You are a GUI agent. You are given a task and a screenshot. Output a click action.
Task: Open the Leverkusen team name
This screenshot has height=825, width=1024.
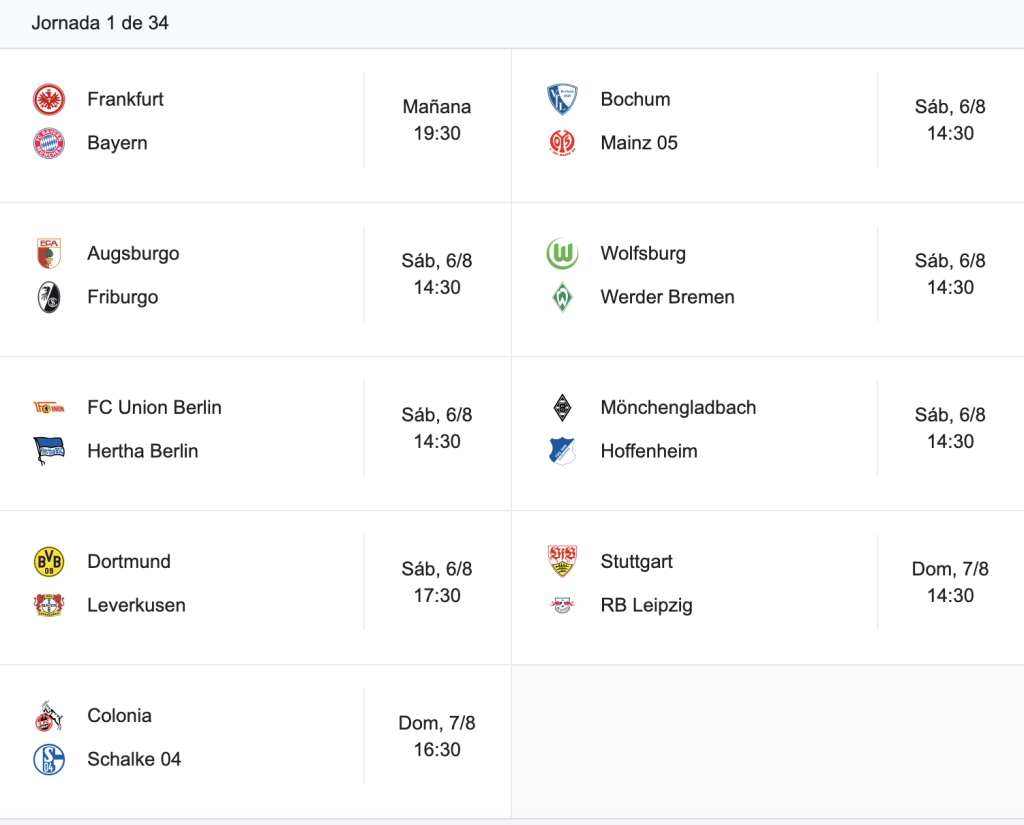point(136,606)
